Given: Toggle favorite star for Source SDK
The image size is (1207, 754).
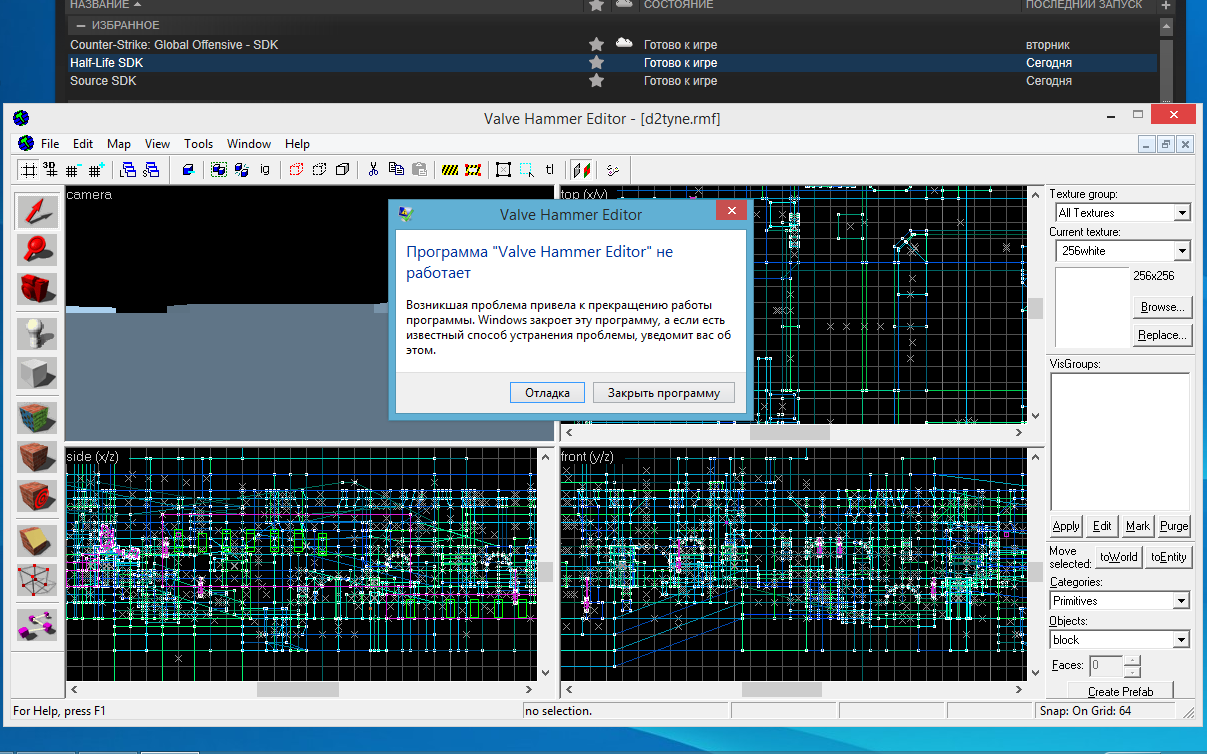Looking at the screenshot, I should point(596,80).
